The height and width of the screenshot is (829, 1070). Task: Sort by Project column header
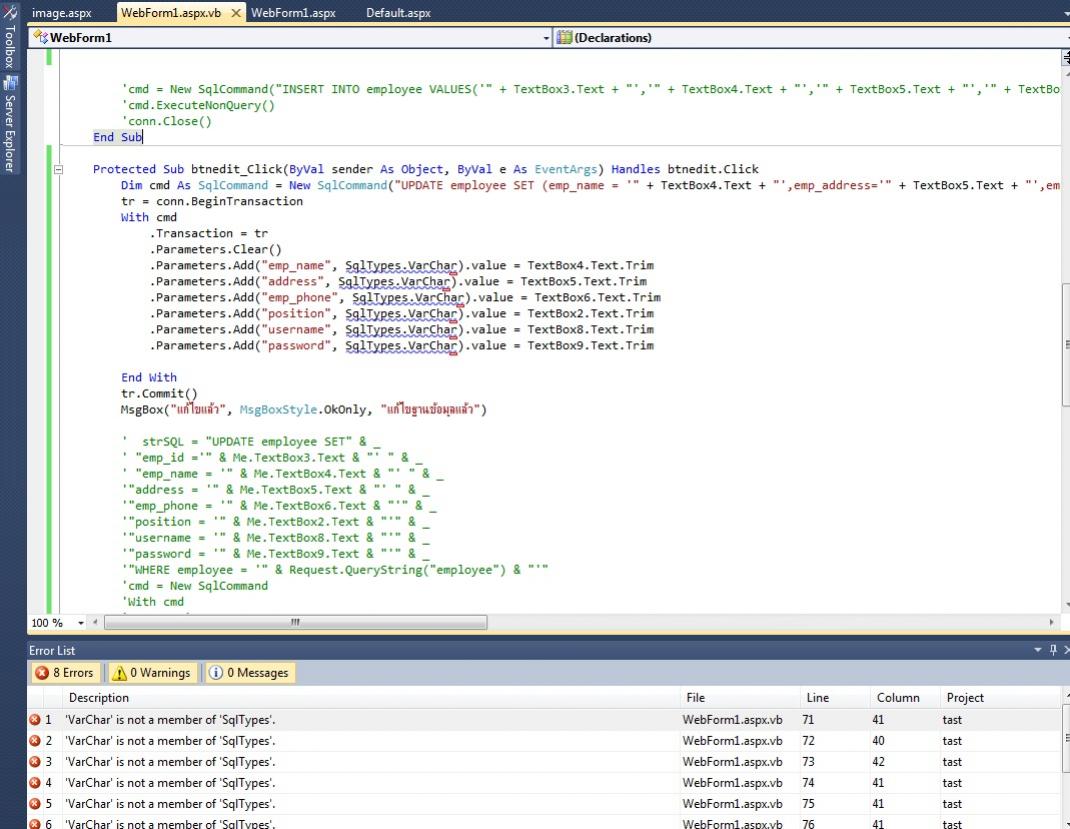coord(1000,697)
